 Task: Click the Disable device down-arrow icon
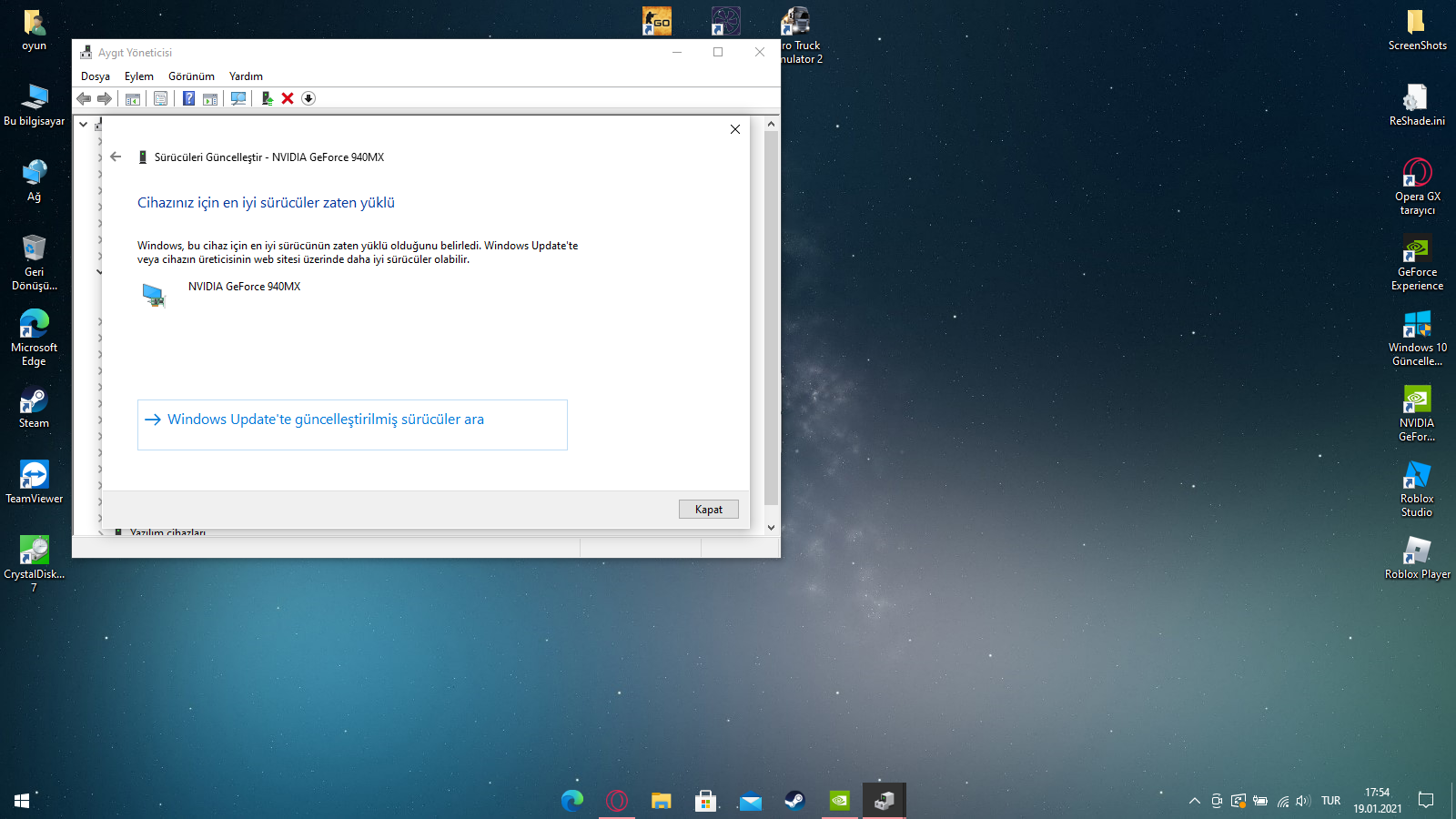[x=308, y=98]
